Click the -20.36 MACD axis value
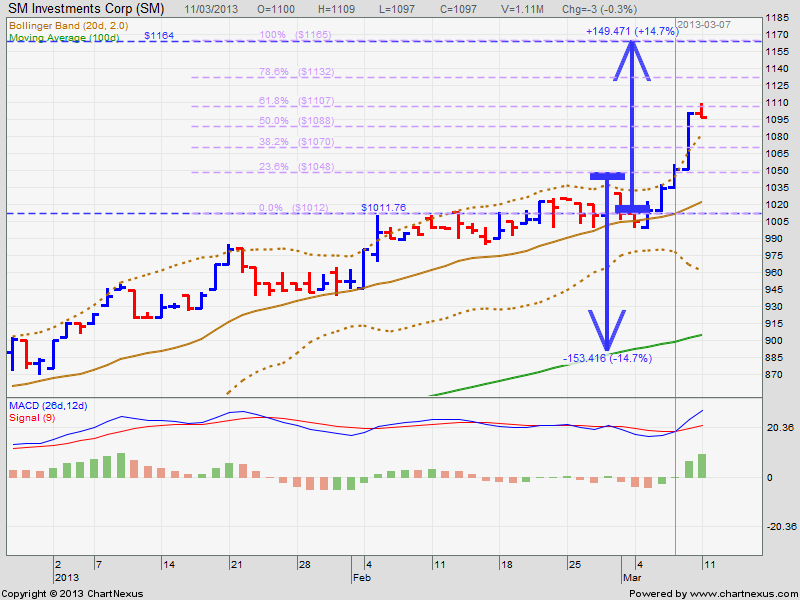 pos(781,527)
